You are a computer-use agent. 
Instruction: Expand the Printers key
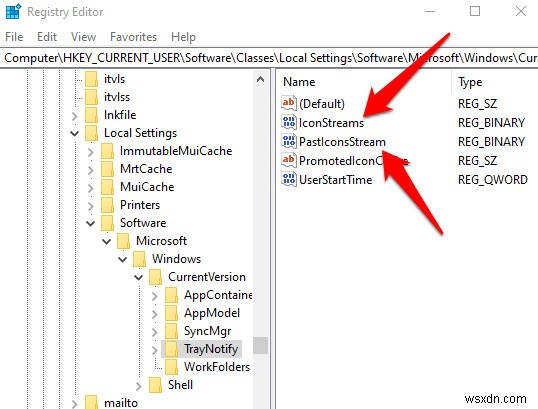coord(91,206)
